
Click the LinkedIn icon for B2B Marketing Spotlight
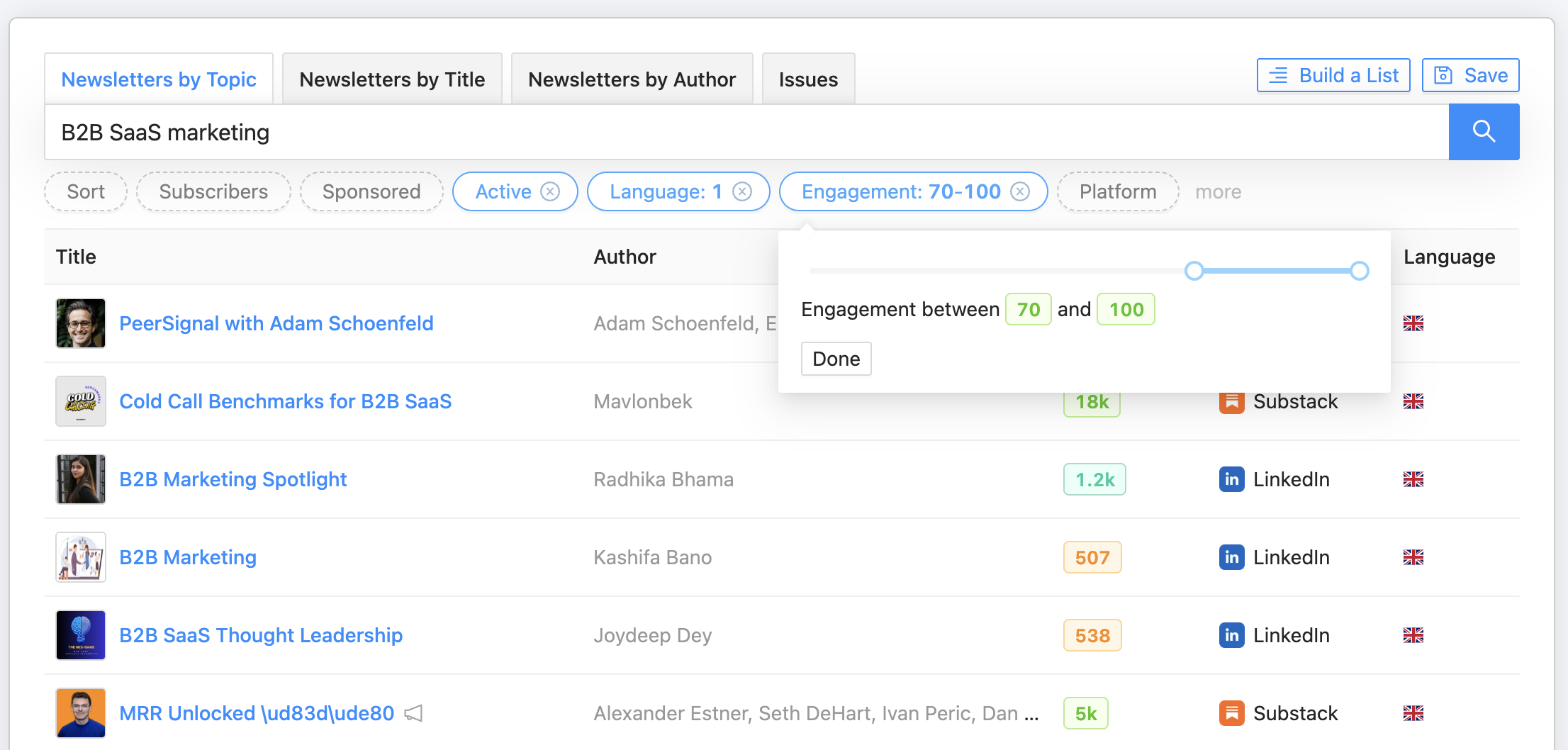(1232, 479)
